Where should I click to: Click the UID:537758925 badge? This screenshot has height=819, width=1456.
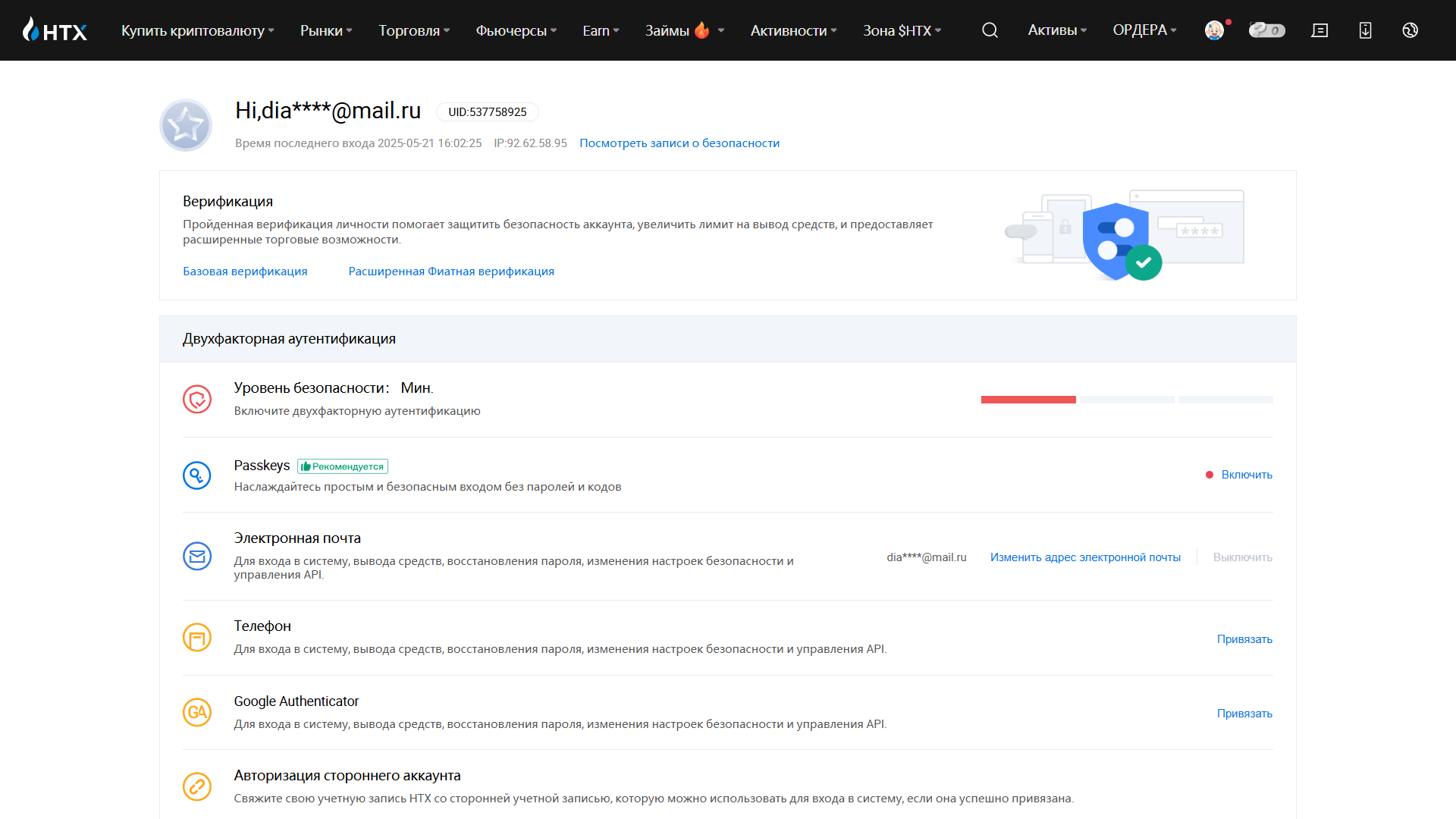[487, 112]
